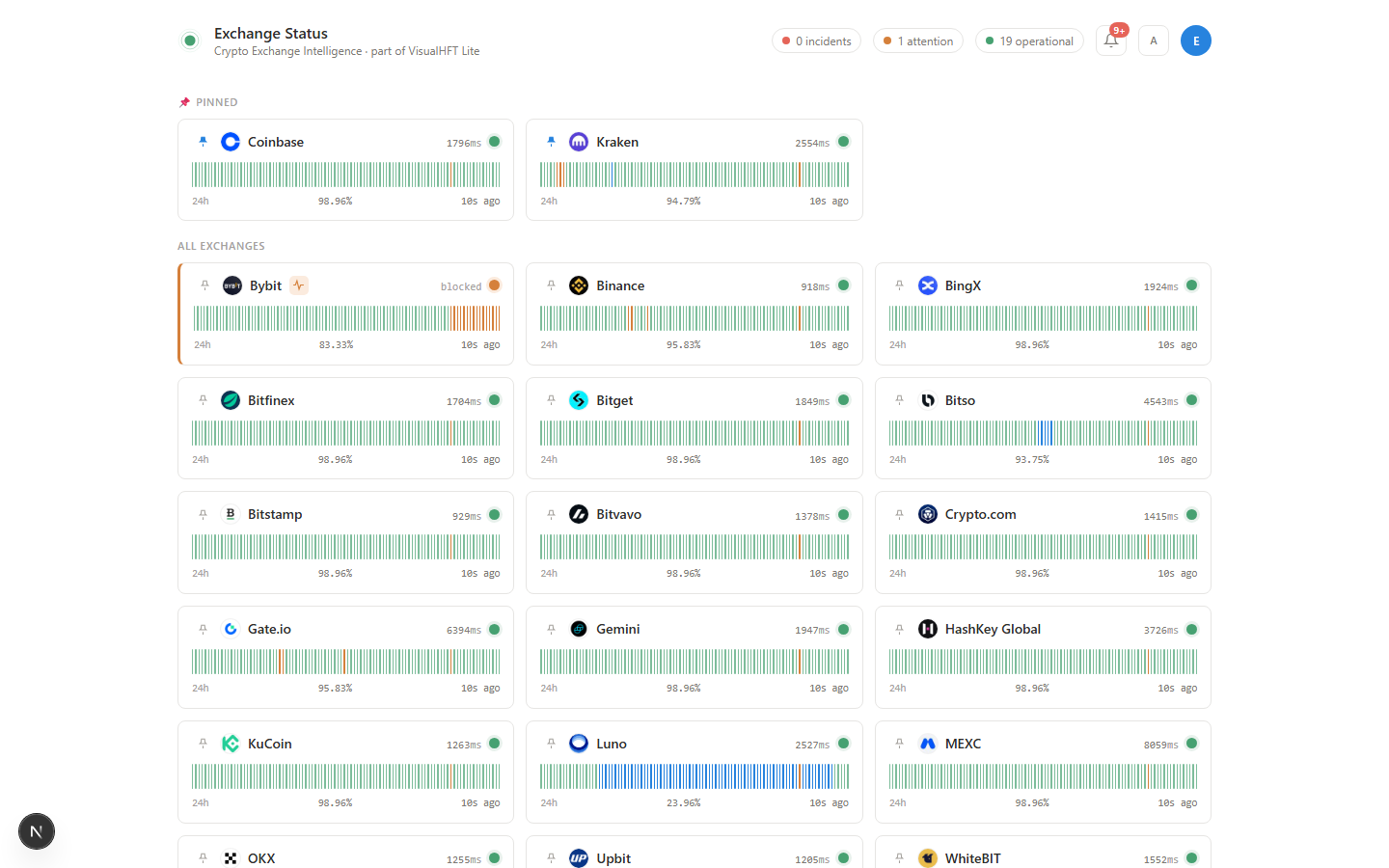Pin the Bitso exchange
Viewport: 1389px width, 868px height.
[900, 400]
